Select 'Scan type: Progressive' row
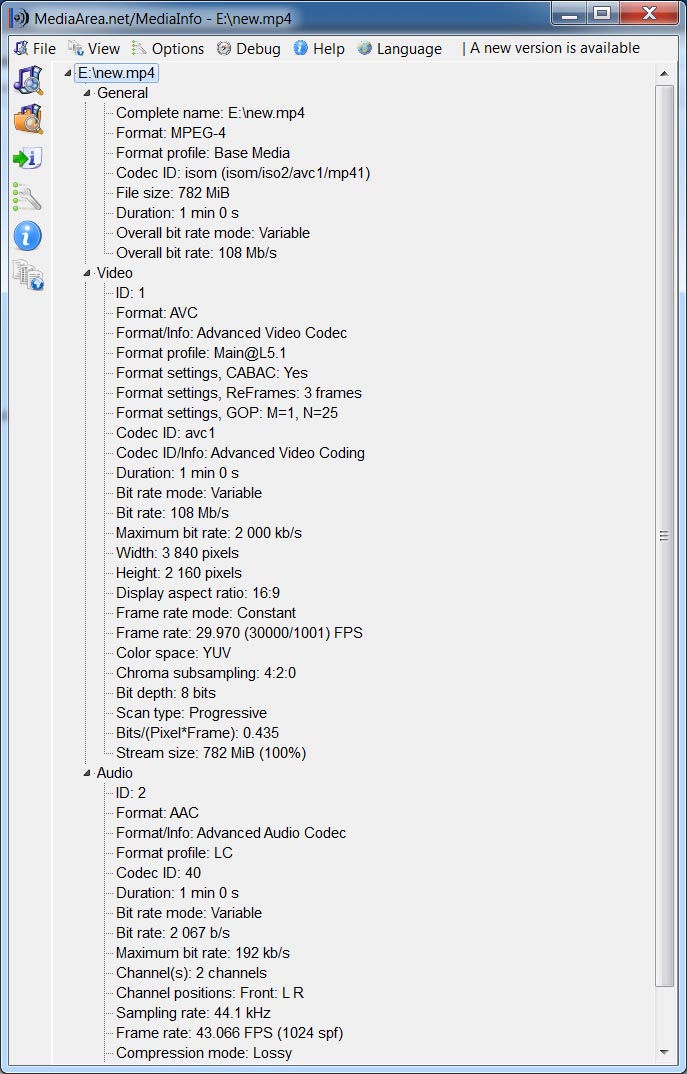687x1074 pixels. [x=192, y=713]
